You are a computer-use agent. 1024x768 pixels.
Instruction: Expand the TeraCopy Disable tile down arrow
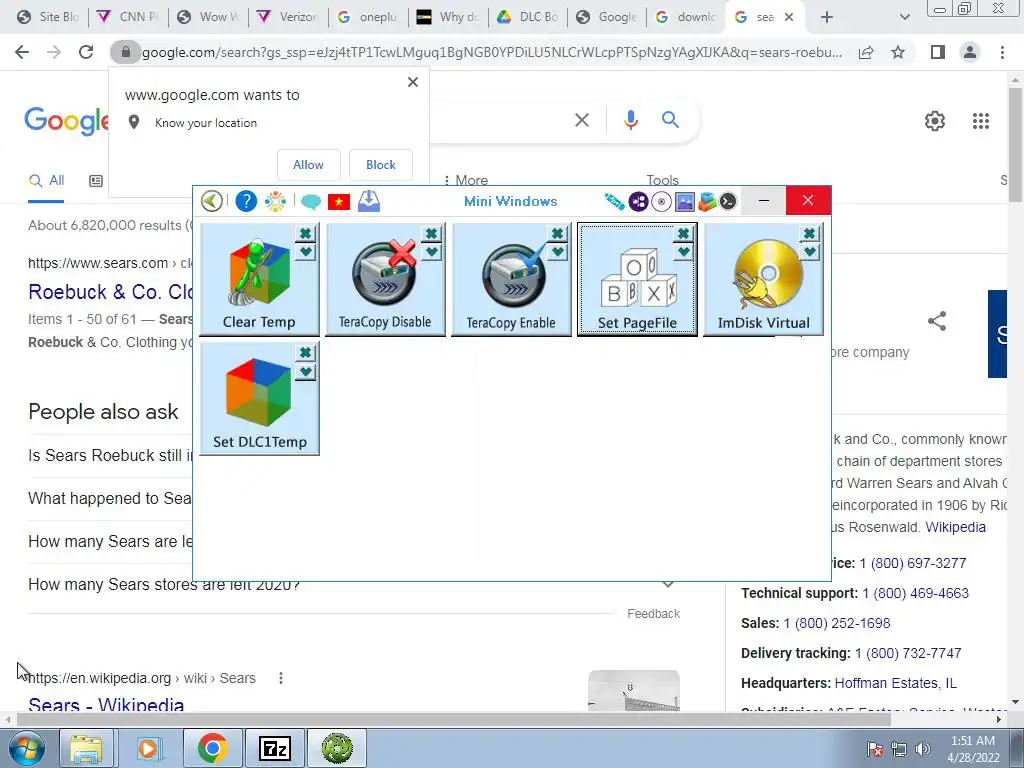pos(431,251)
